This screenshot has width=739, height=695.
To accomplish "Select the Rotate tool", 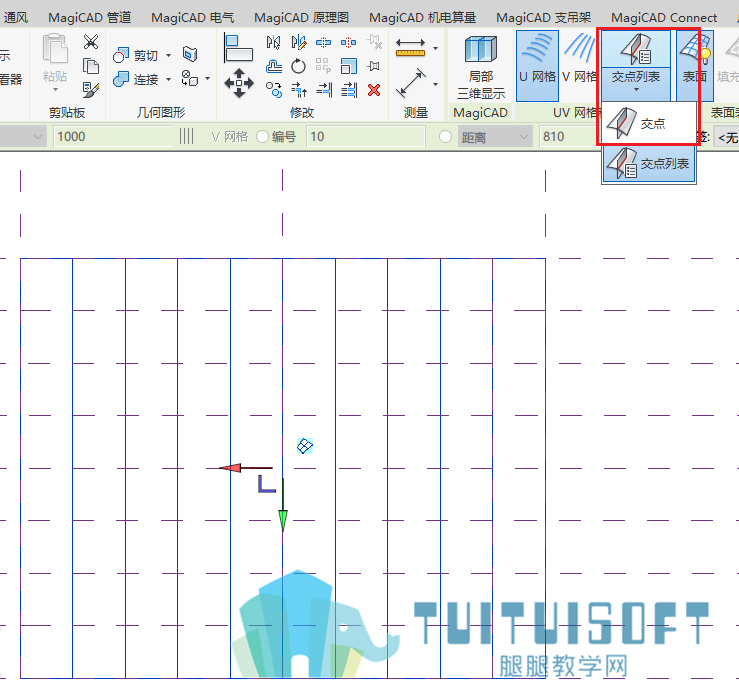I will pyautogui.click(x=298, y=66).
